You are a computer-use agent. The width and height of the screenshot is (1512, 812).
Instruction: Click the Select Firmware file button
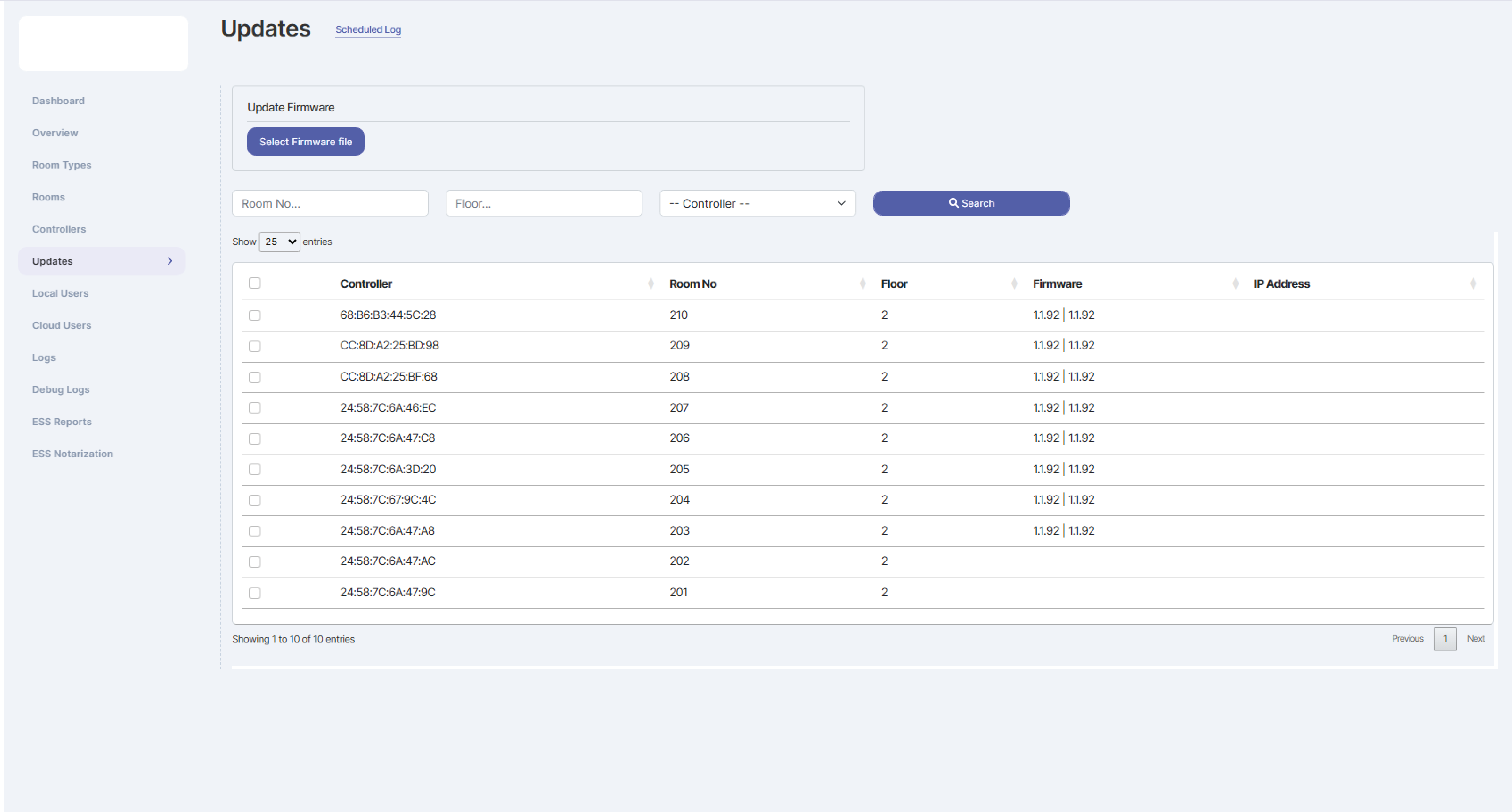[305, 142]
